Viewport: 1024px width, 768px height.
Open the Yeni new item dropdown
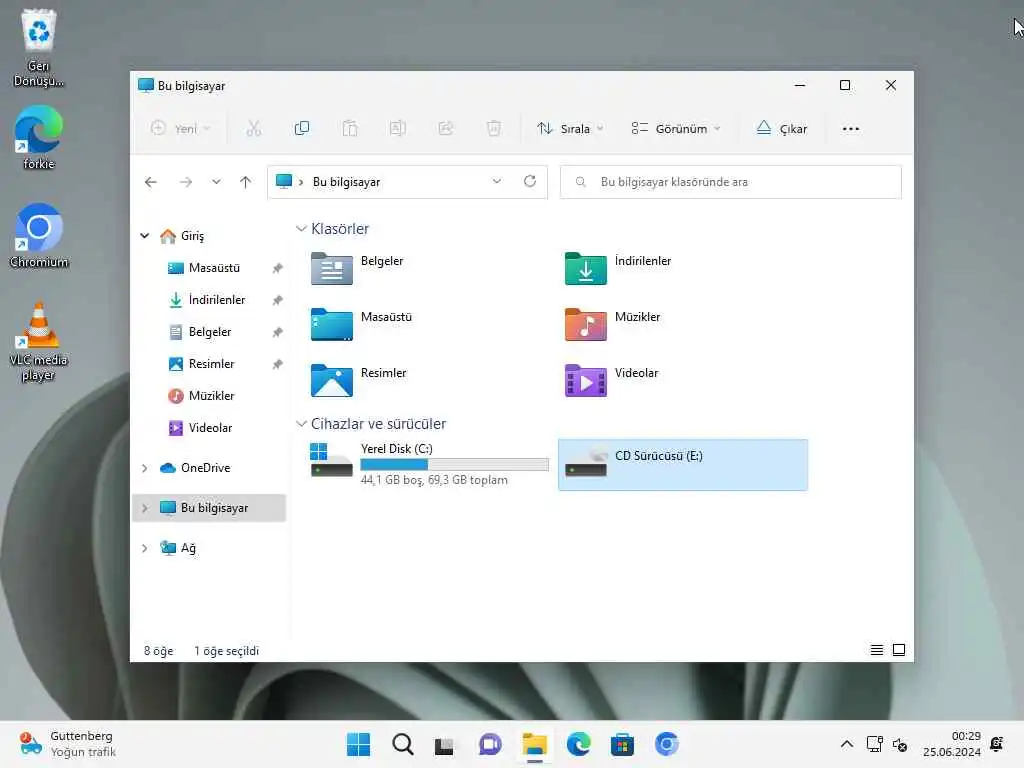[180, 129]
